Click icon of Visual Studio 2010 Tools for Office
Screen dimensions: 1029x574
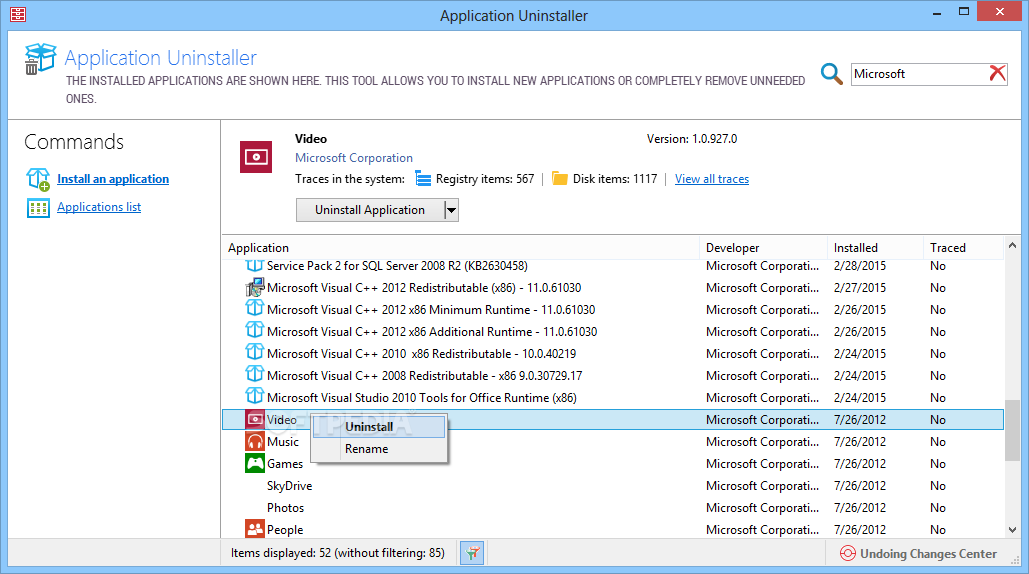[255, 396]
